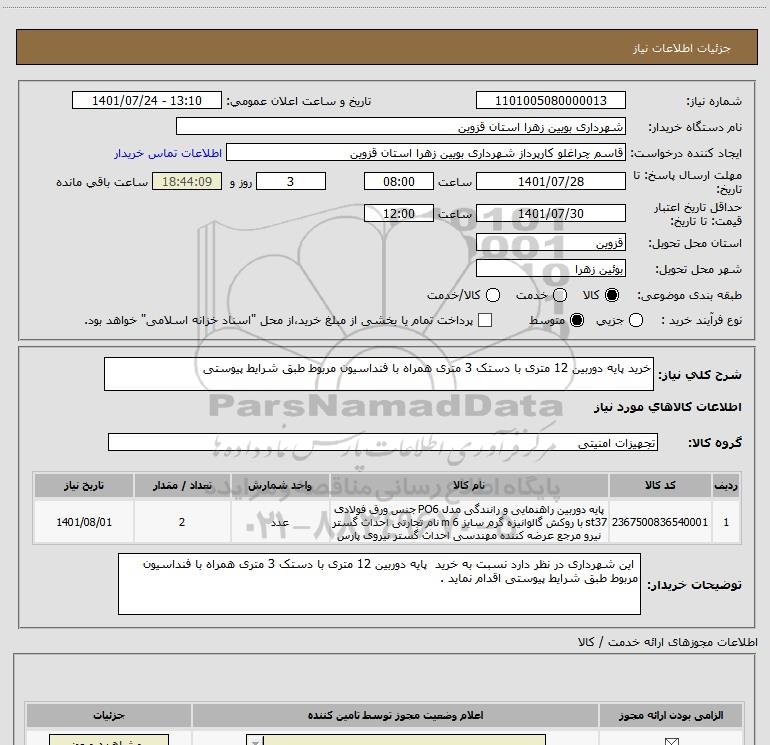Click the واحد شمارش column header
Image resolution: width=770 pixels, height=745 pixels.
click(x=280, y=486)
